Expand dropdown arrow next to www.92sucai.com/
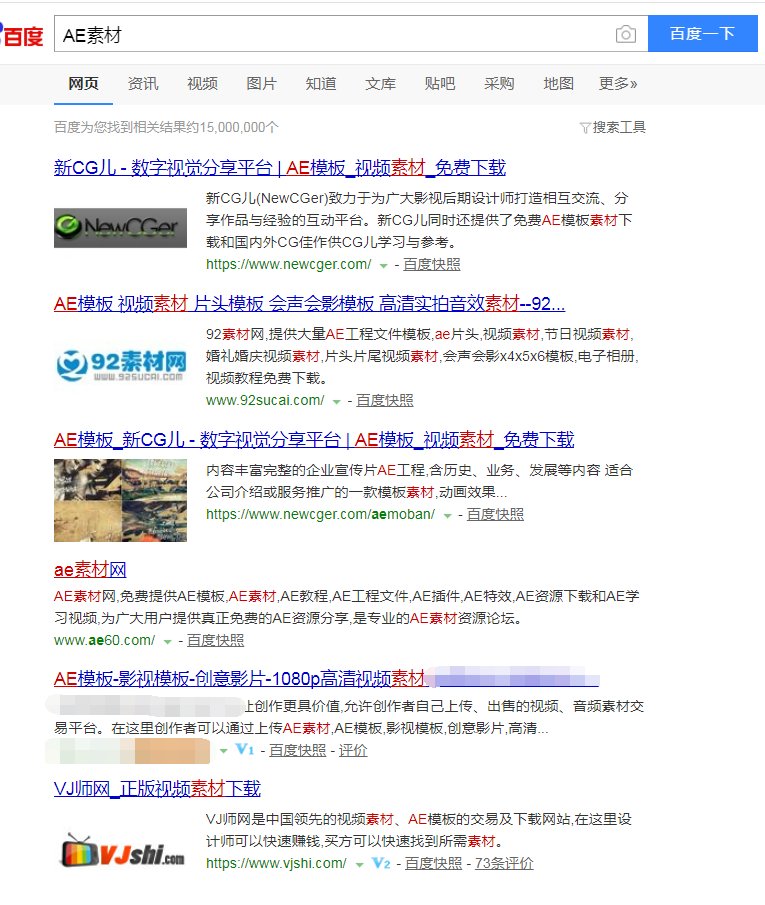The height and width of the screenshot is (905, 765). (x=337, y=402)
